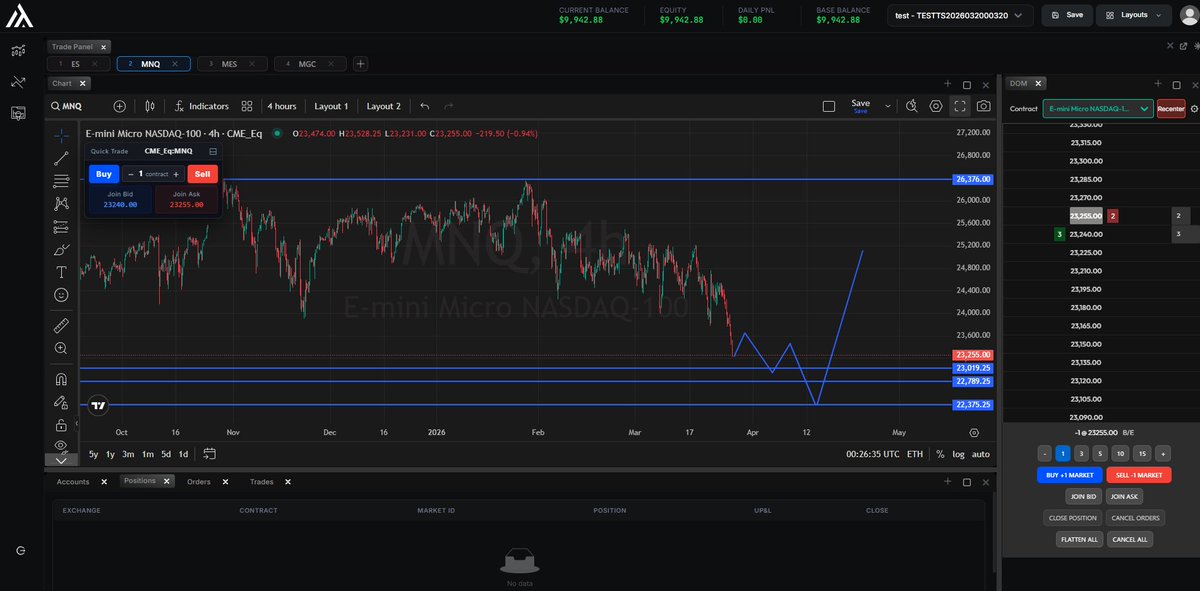Select the chart patterns drawing tool

(61, 203)
